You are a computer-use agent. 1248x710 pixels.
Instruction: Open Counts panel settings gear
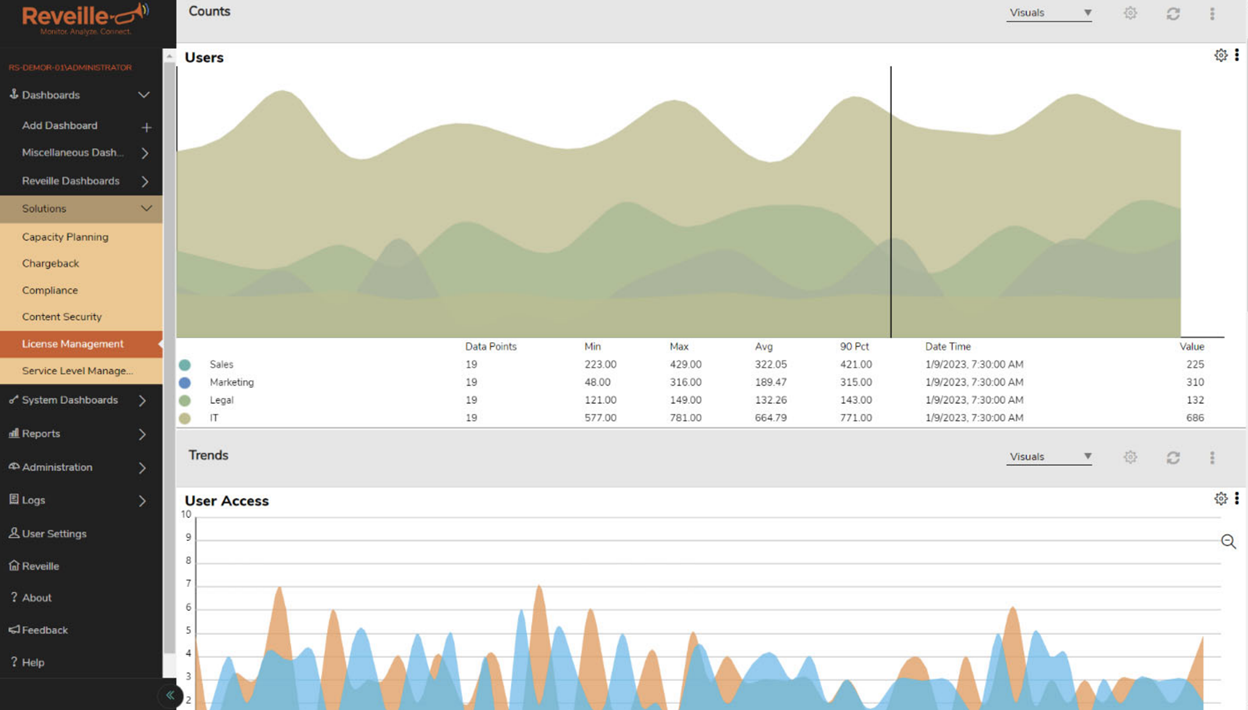(1130, 13)
